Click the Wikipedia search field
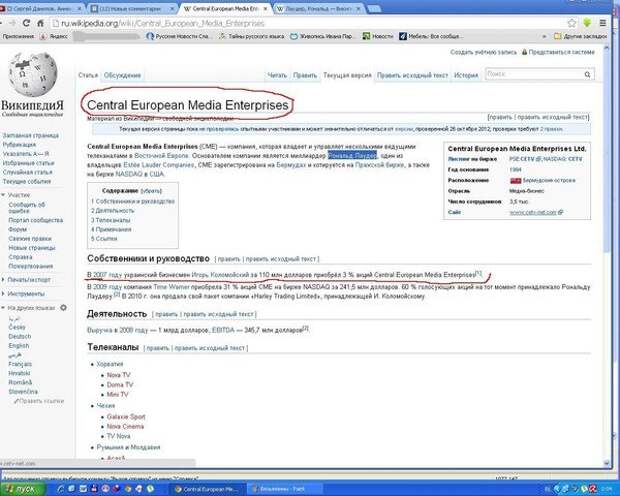 click(x=534, y=74)
